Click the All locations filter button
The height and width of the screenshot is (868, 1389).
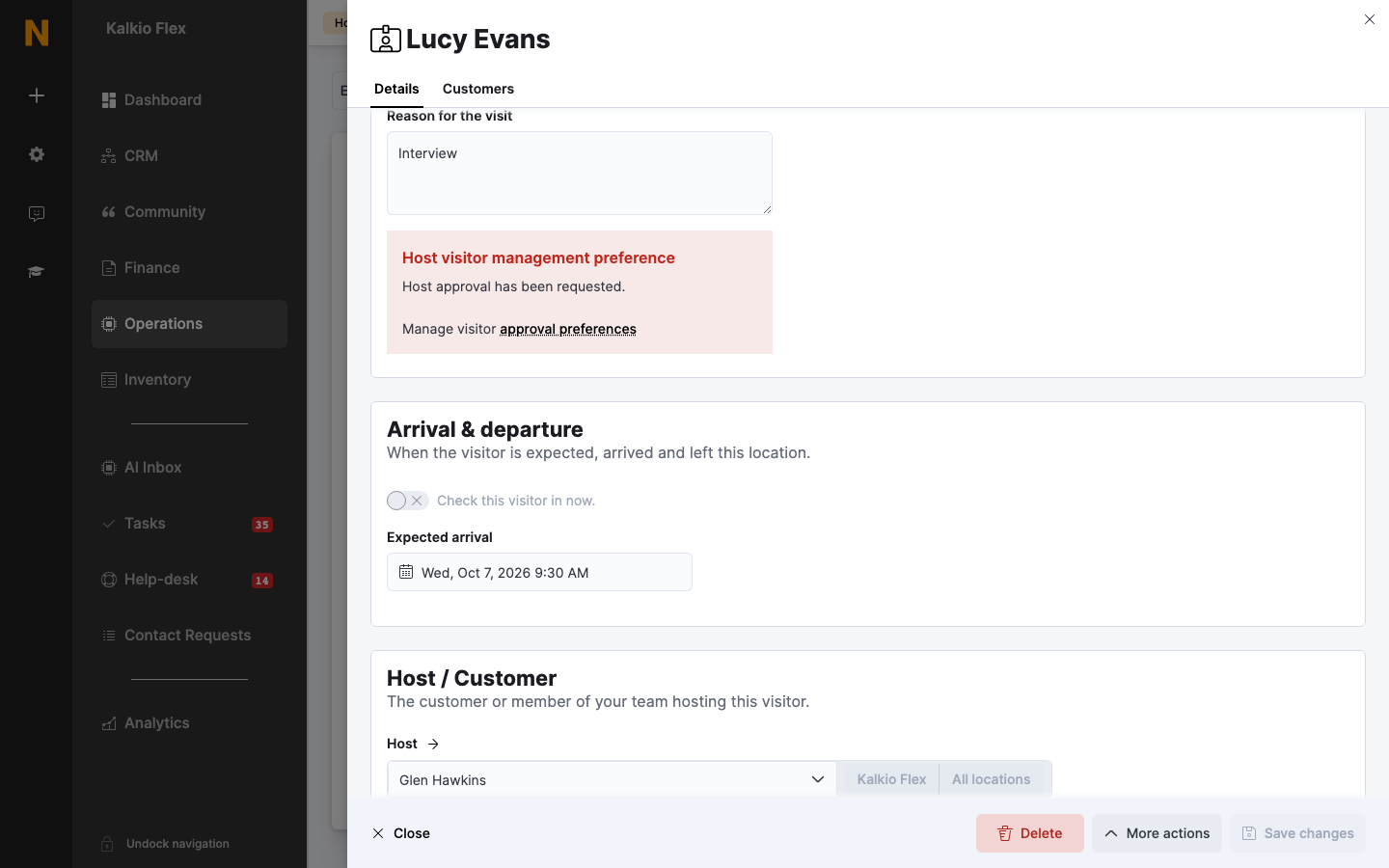point(992,779)
